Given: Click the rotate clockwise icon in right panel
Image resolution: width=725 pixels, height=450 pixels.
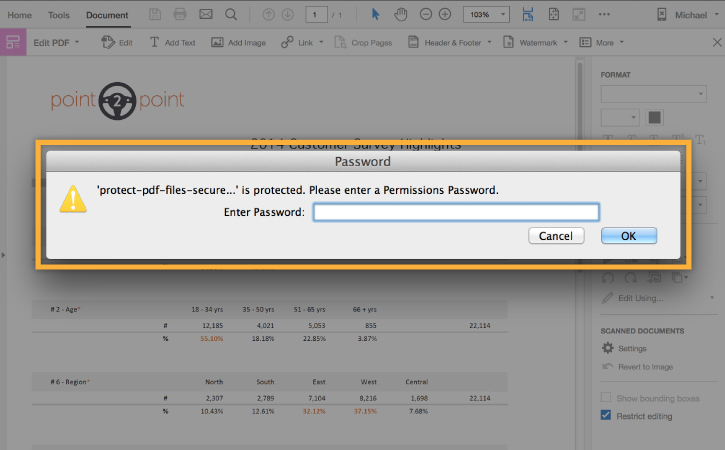Looking at the screenshot, I should (x=631, y=277).
